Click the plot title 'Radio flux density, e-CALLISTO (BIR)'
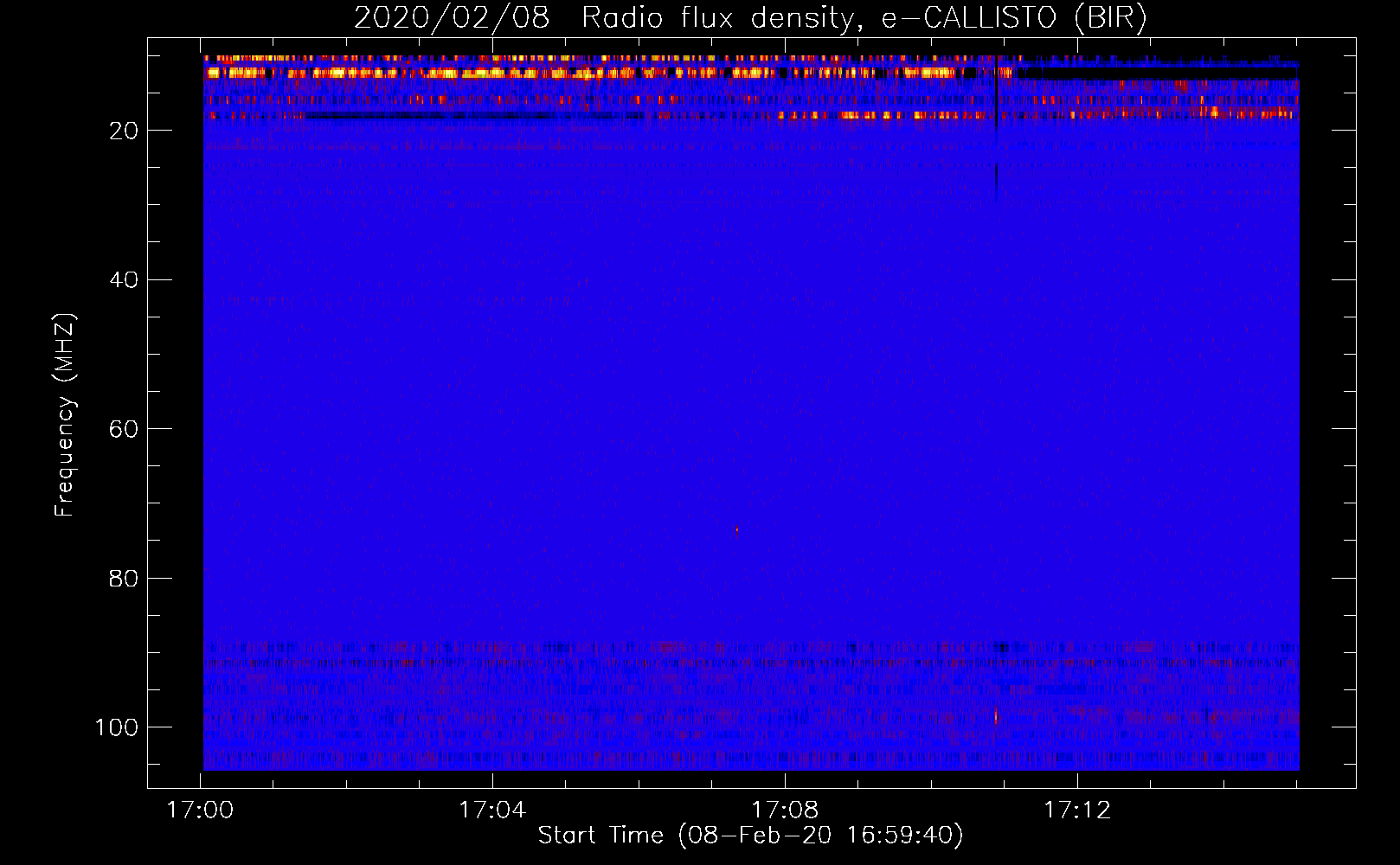The image size is (1400, 865). pos(864,18)
